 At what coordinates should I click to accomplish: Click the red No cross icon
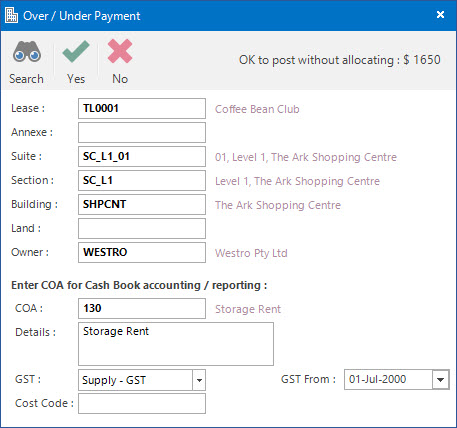coord(120,51)
